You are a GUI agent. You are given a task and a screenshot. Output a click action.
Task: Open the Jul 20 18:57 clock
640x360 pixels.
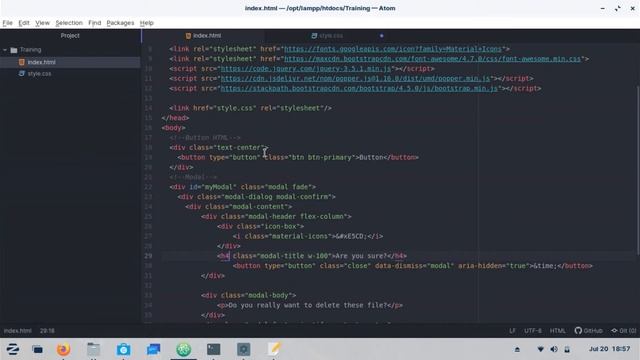(609, 349)
